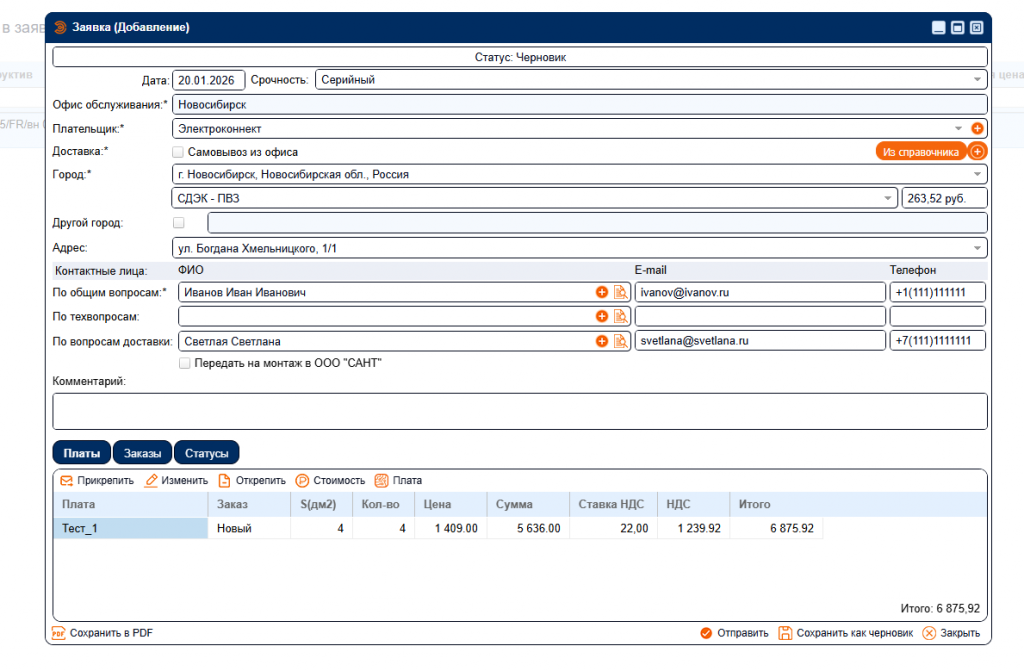Open the Город dropdown list
Screen dimensions: 1024x671
(x=977, y=175)
